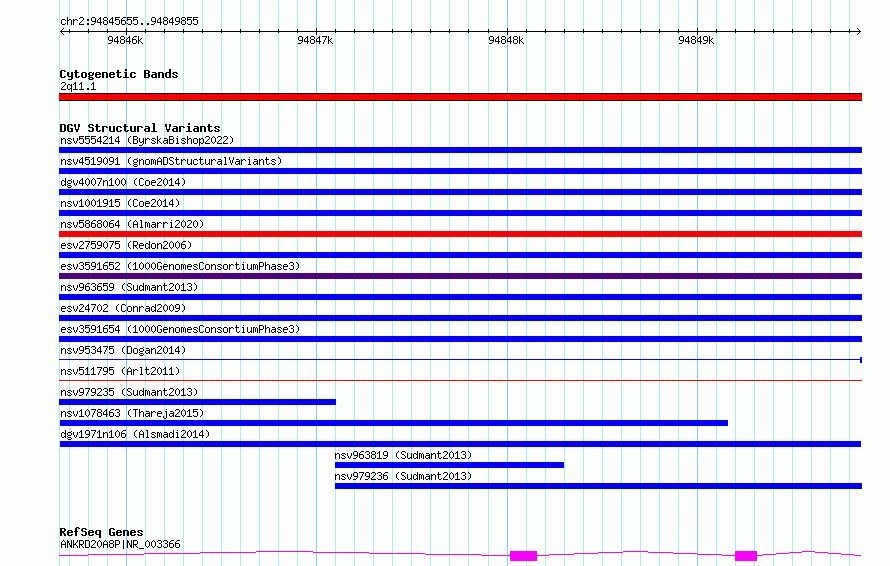Select the short blue bar under nsv979235
The image size is (890, 566).
198,402
